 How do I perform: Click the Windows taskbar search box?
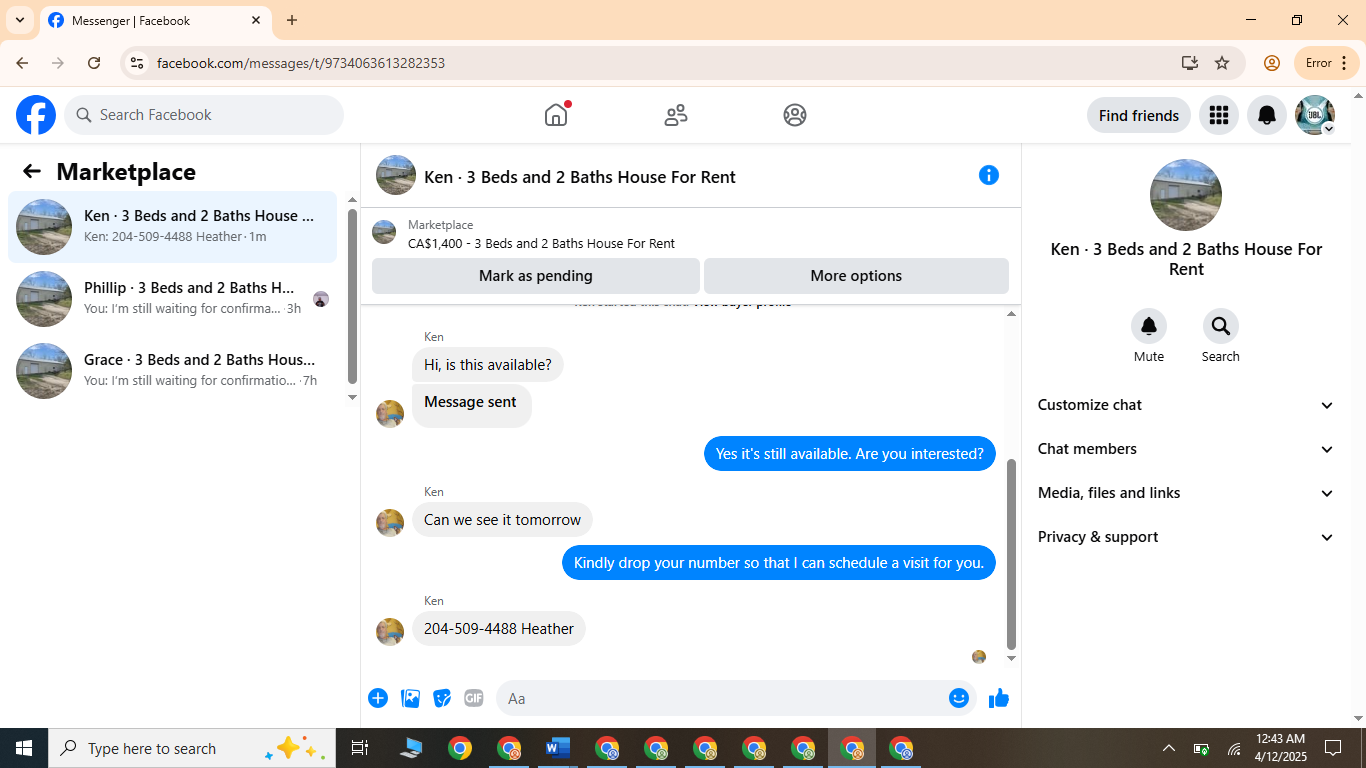pos(190,748)
